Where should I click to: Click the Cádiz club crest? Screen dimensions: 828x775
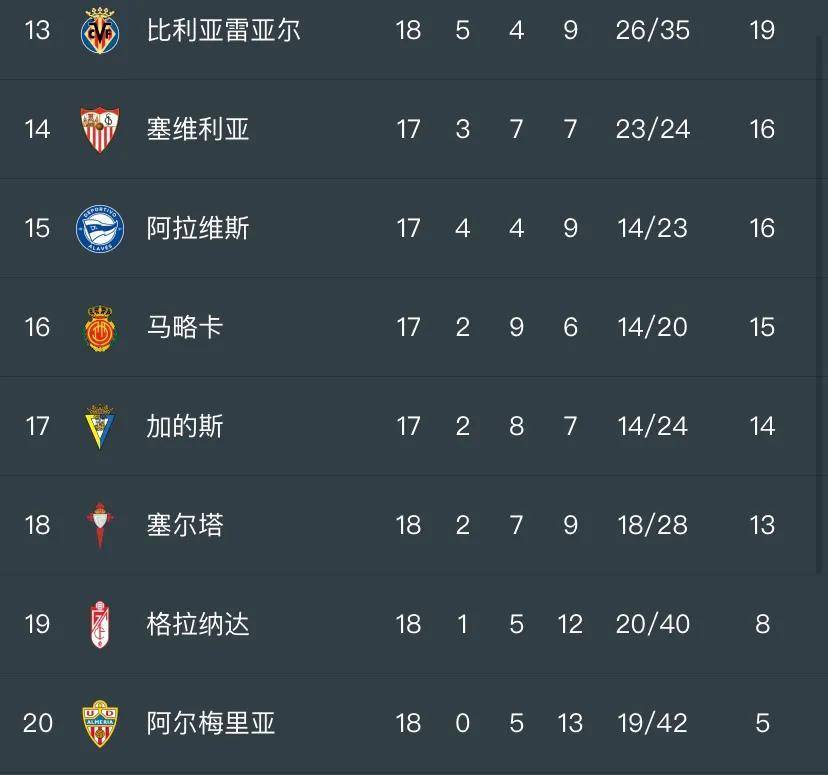(99, 426)
